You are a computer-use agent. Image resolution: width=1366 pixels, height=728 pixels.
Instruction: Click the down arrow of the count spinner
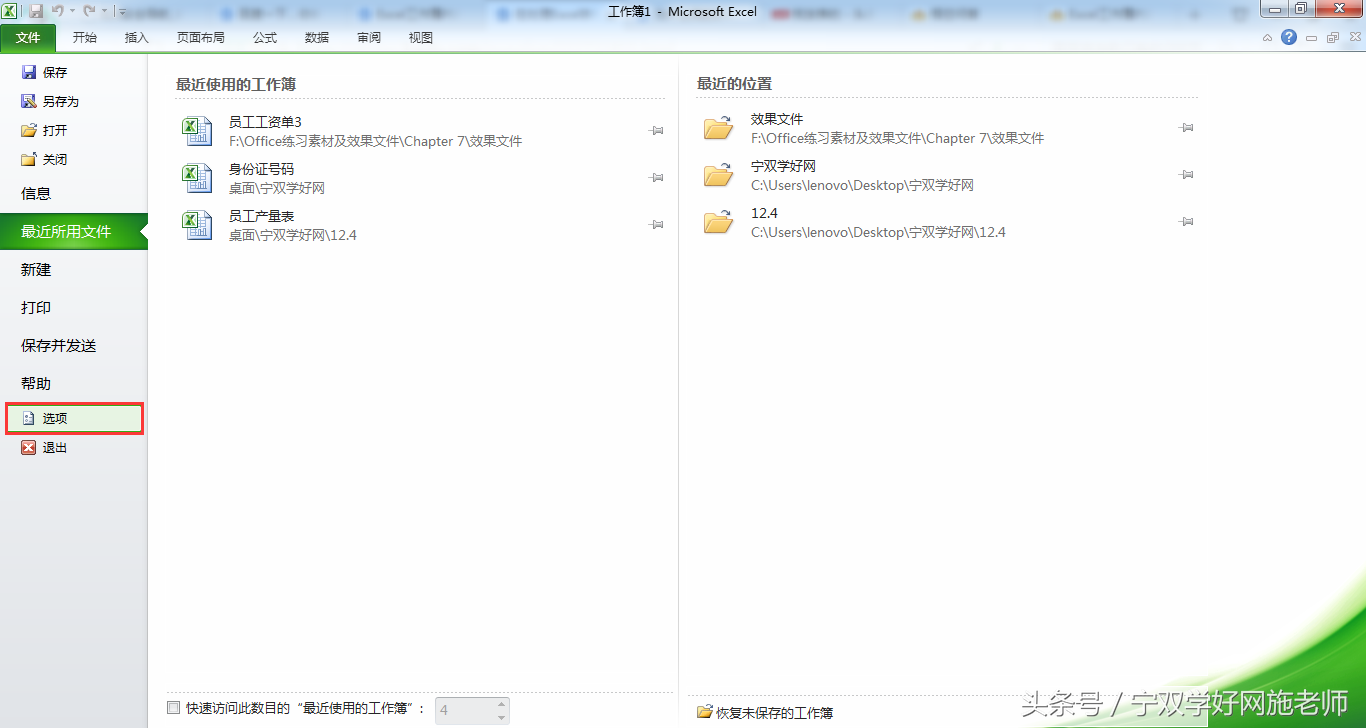click(x=502, y=717)
